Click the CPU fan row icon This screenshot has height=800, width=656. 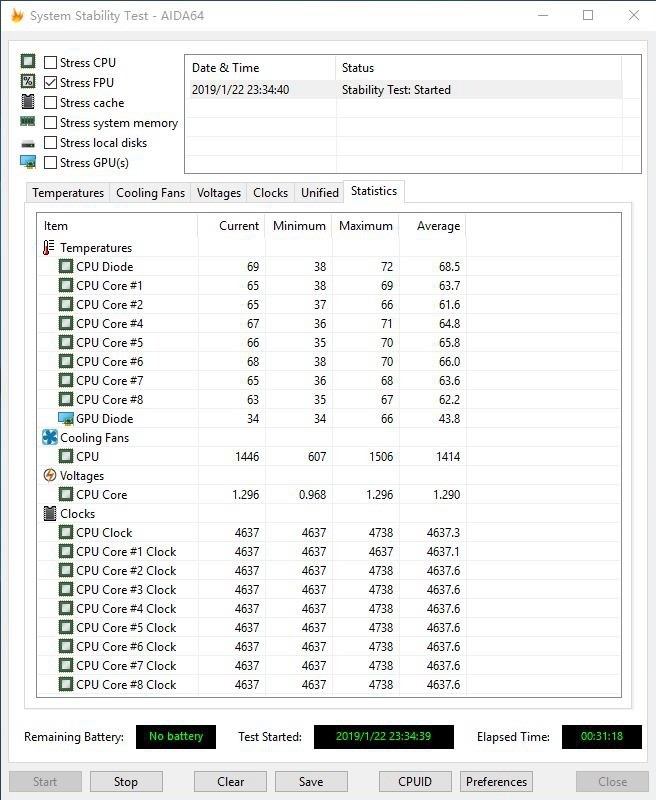pyautogui.click(x=66, y=456)
